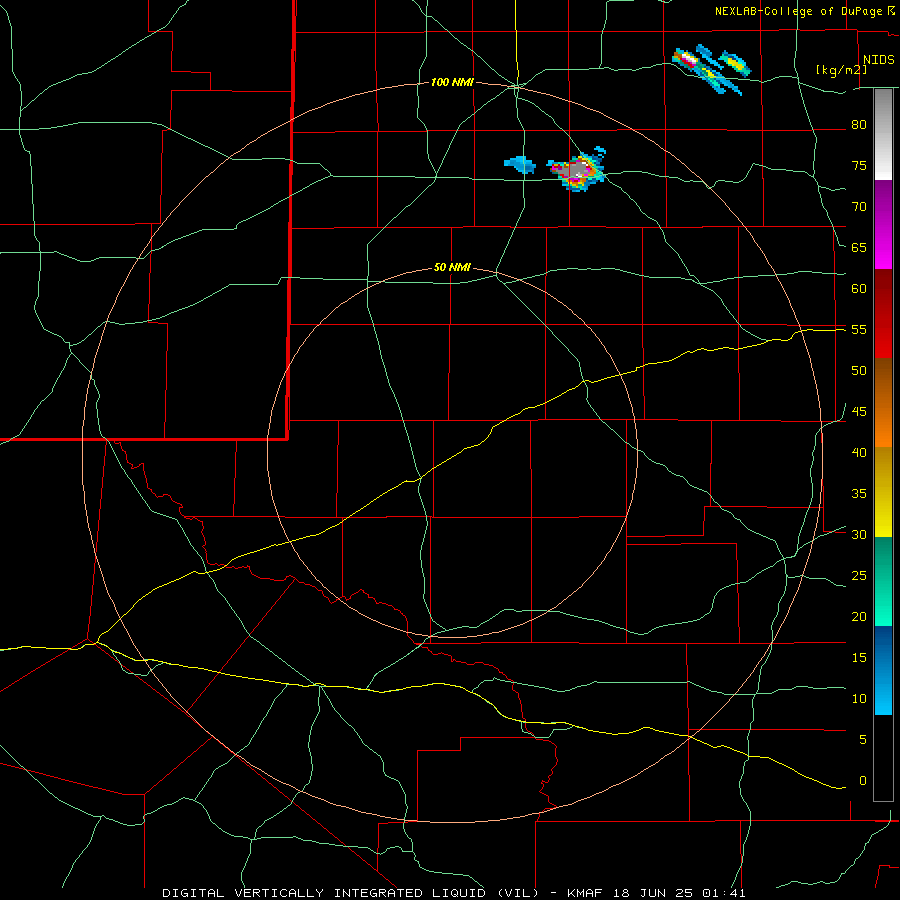
Task: Select the teal-green segment of the color bar
Action: coord(883,581)
